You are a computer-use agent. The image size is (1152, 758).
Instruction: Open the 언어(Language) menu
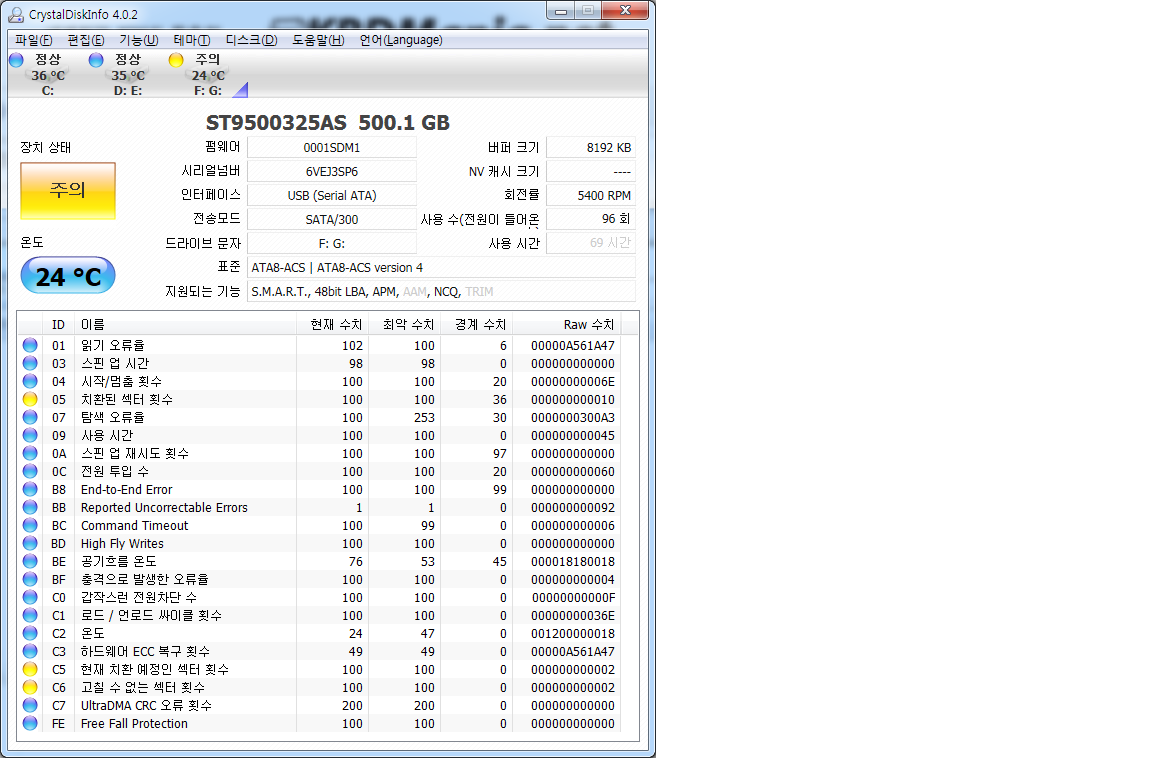(401, 40)
